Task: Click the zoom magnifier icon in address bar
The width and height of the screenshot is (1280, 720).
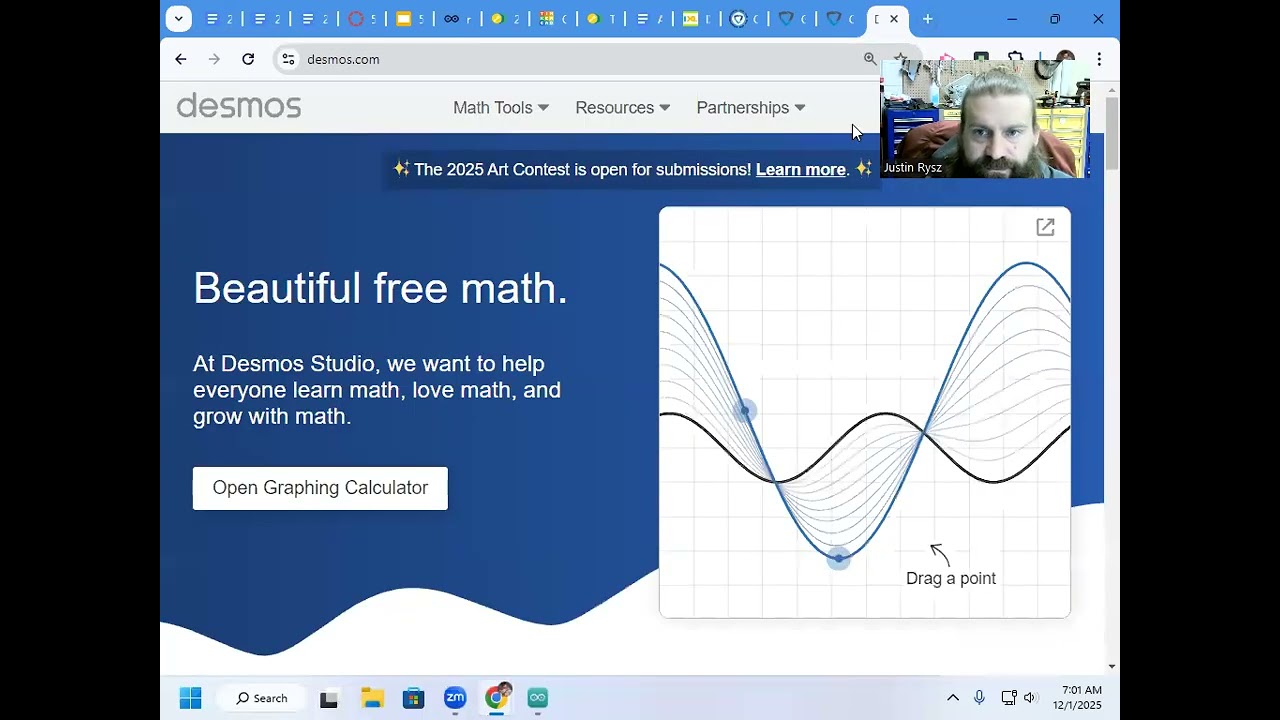Action: click(x=870, y=59)
